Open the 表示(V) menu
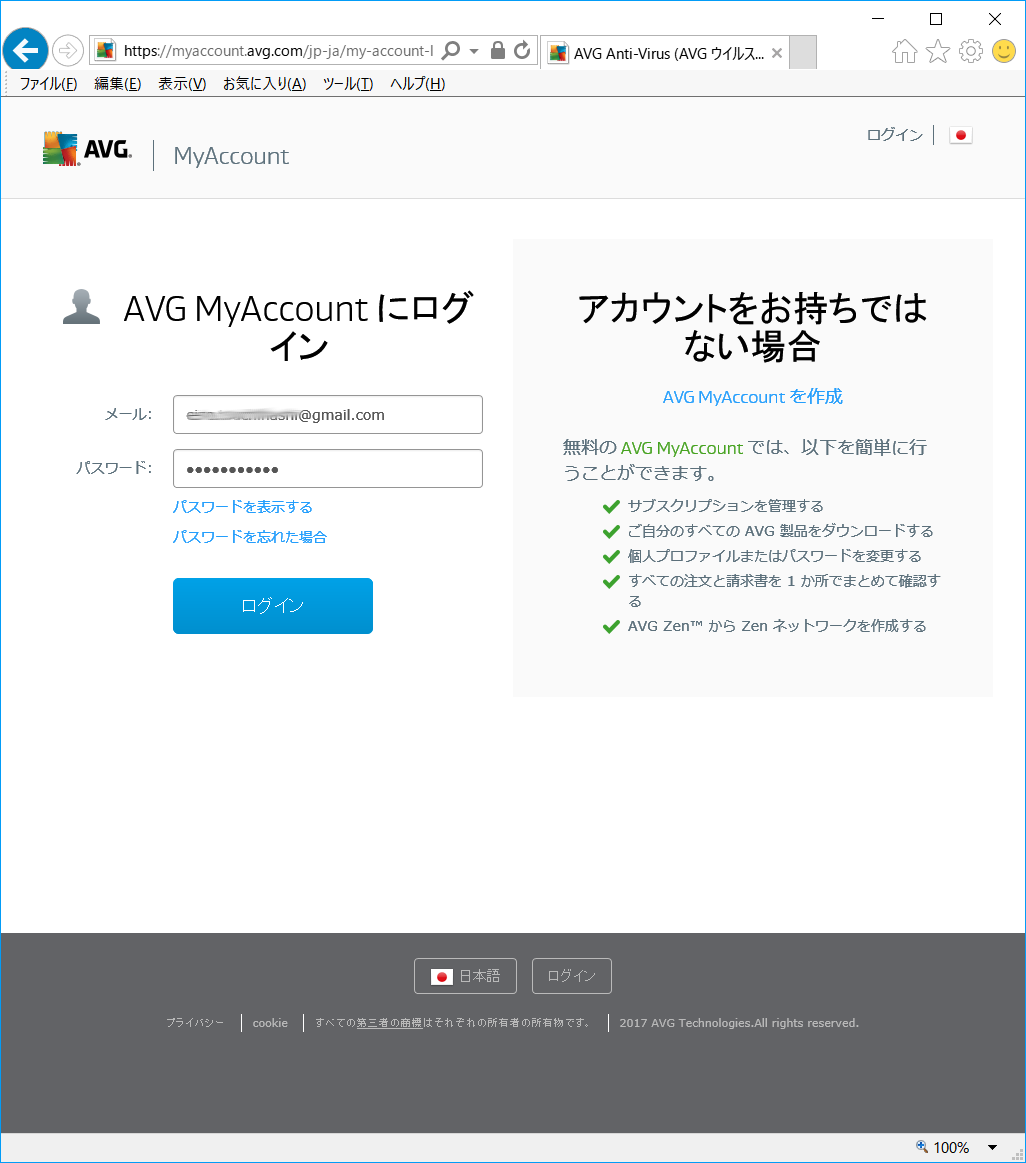Image resolution: width=1026 pixels, height=1163 pixels. point(182,84)
